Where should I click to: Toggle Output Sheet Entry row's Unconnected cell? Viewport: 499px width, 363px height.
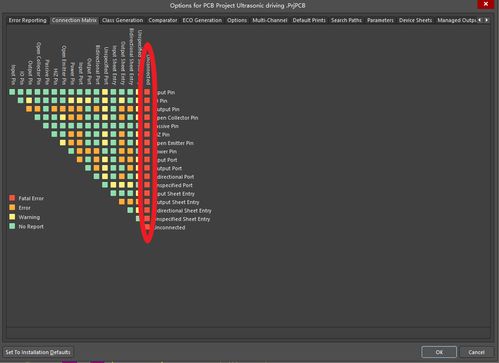147,202
